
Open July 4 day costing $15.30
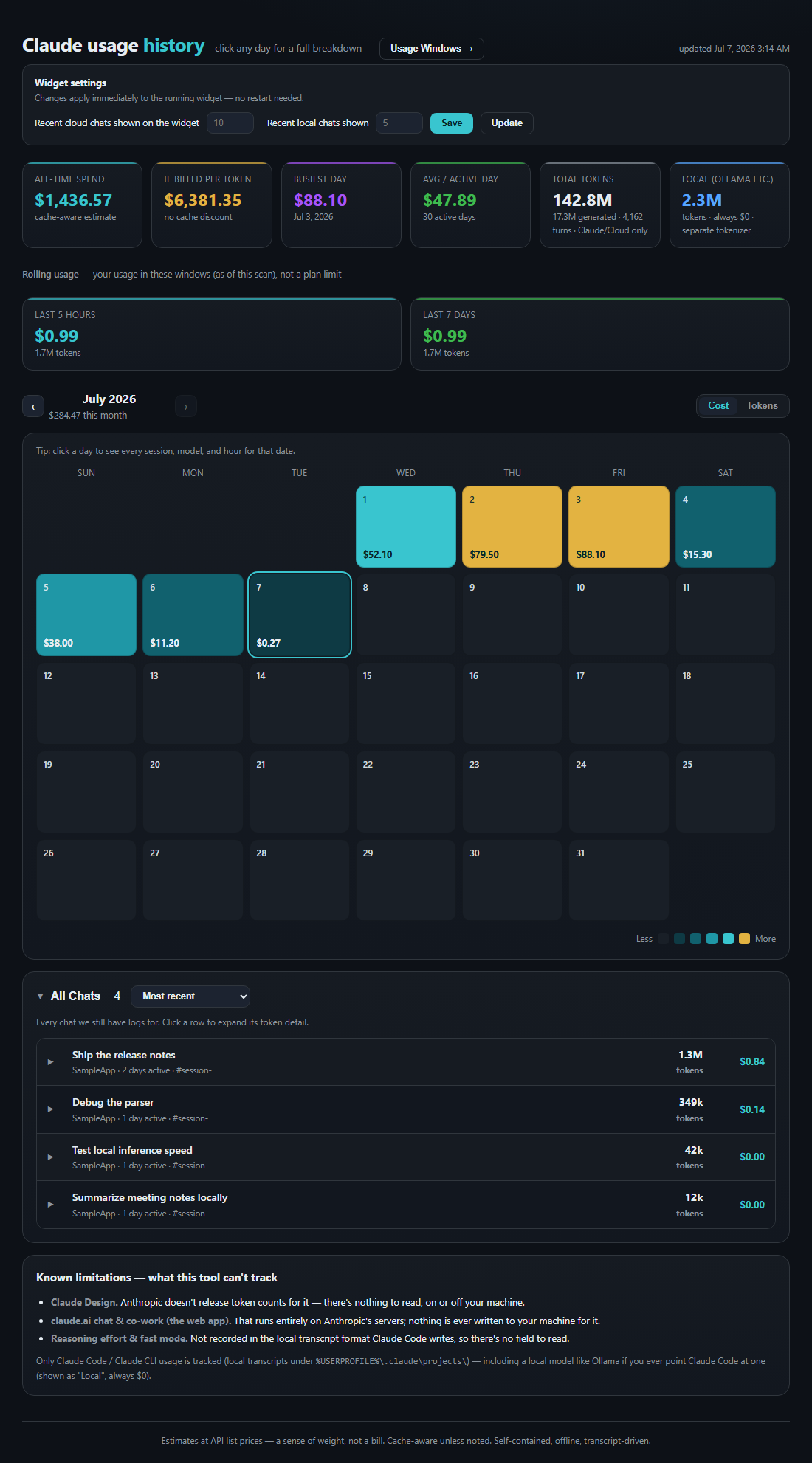[x=726, y=526]
